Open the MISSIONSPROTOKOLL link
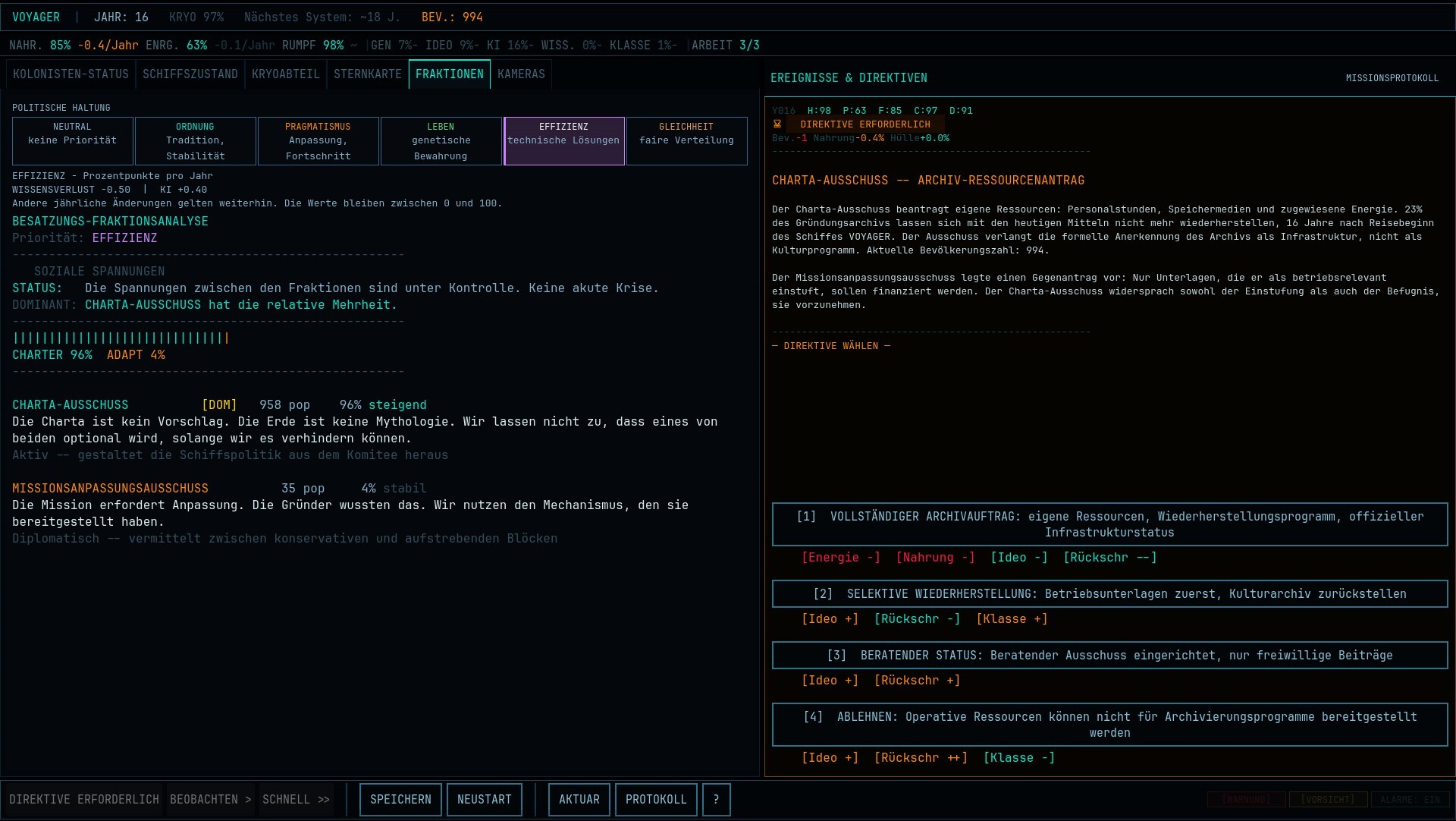Screen dimensions: 1456x821 pyautogui.click(x=1392, y=78)
